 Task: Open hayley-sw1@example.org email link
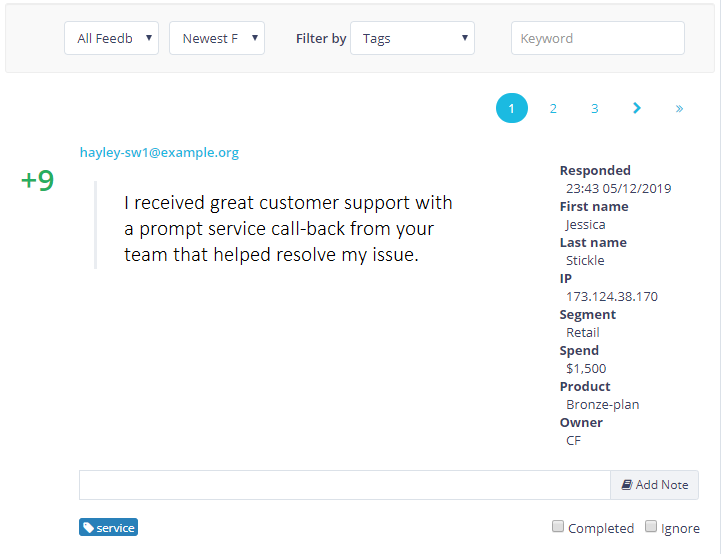point(159,152)
